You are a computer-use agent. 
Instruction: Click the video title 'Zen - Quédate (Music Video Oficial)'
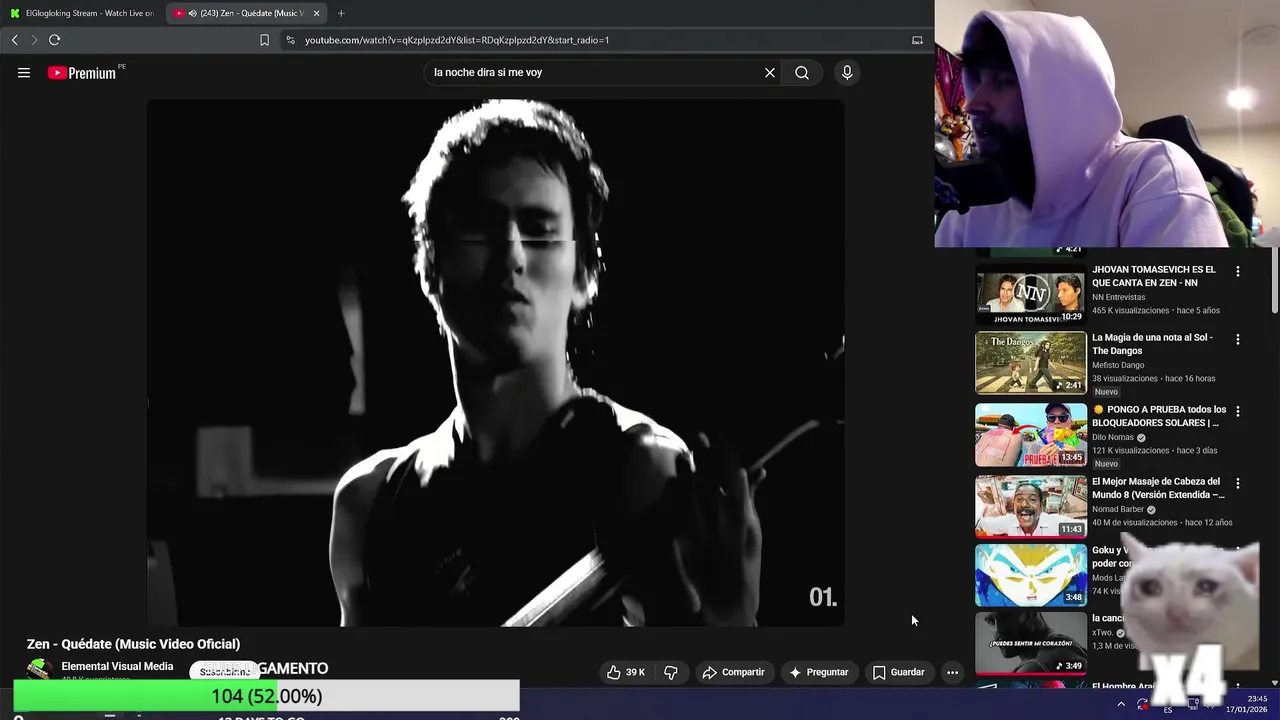tap(133, 644)
